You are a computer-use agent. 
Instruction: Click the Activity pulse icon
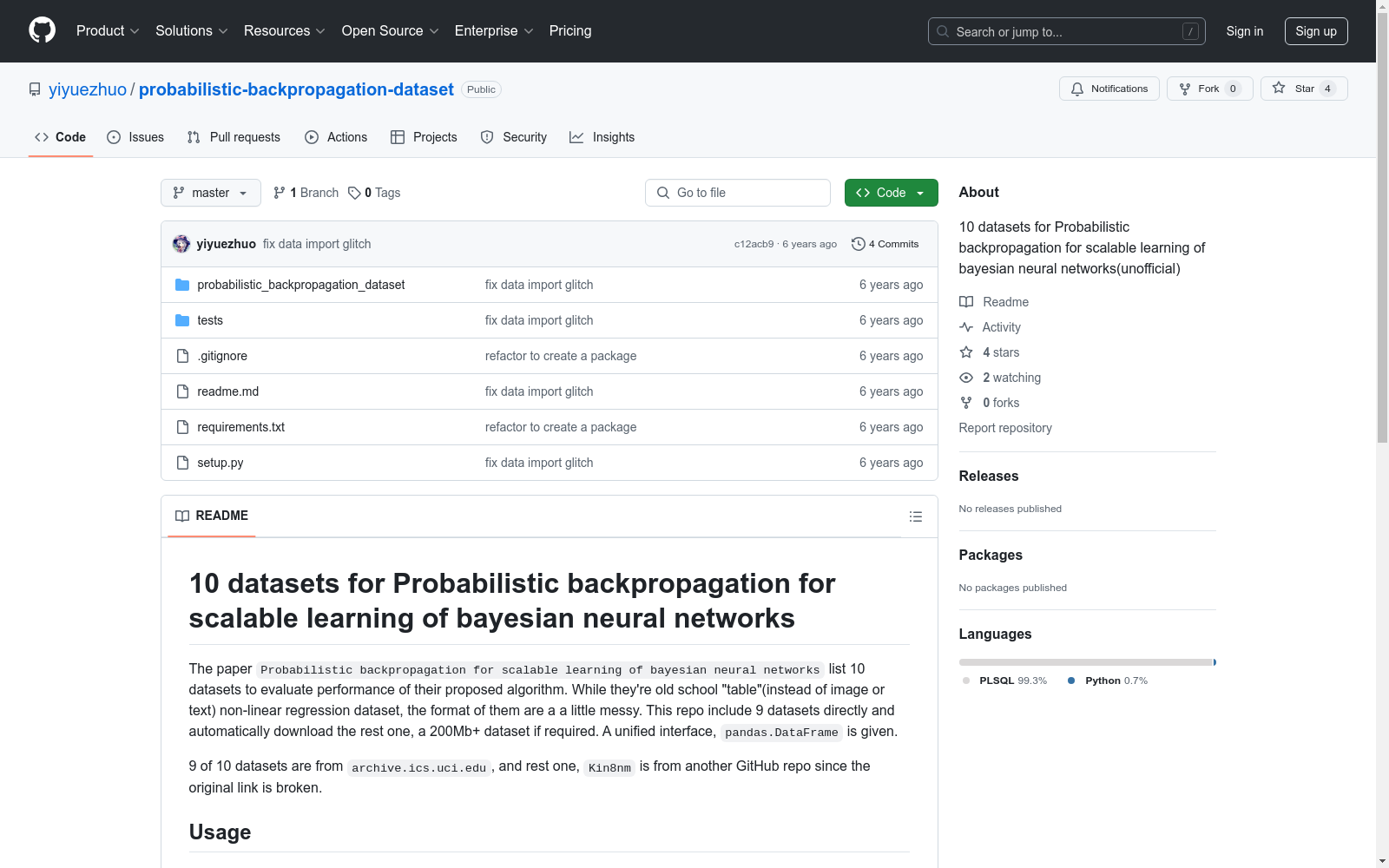click(966, 327)
